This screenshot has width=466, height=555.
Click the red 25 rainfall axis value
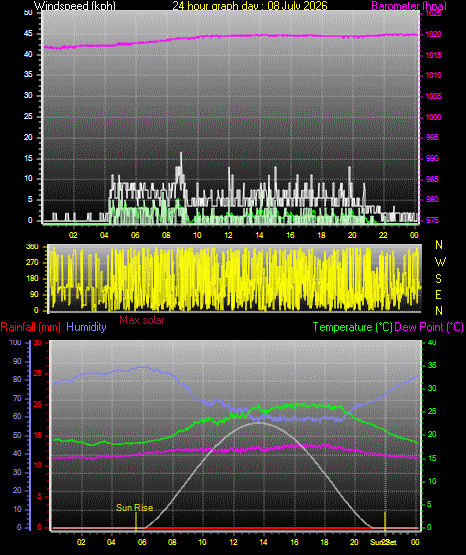[x=38, y=374]
